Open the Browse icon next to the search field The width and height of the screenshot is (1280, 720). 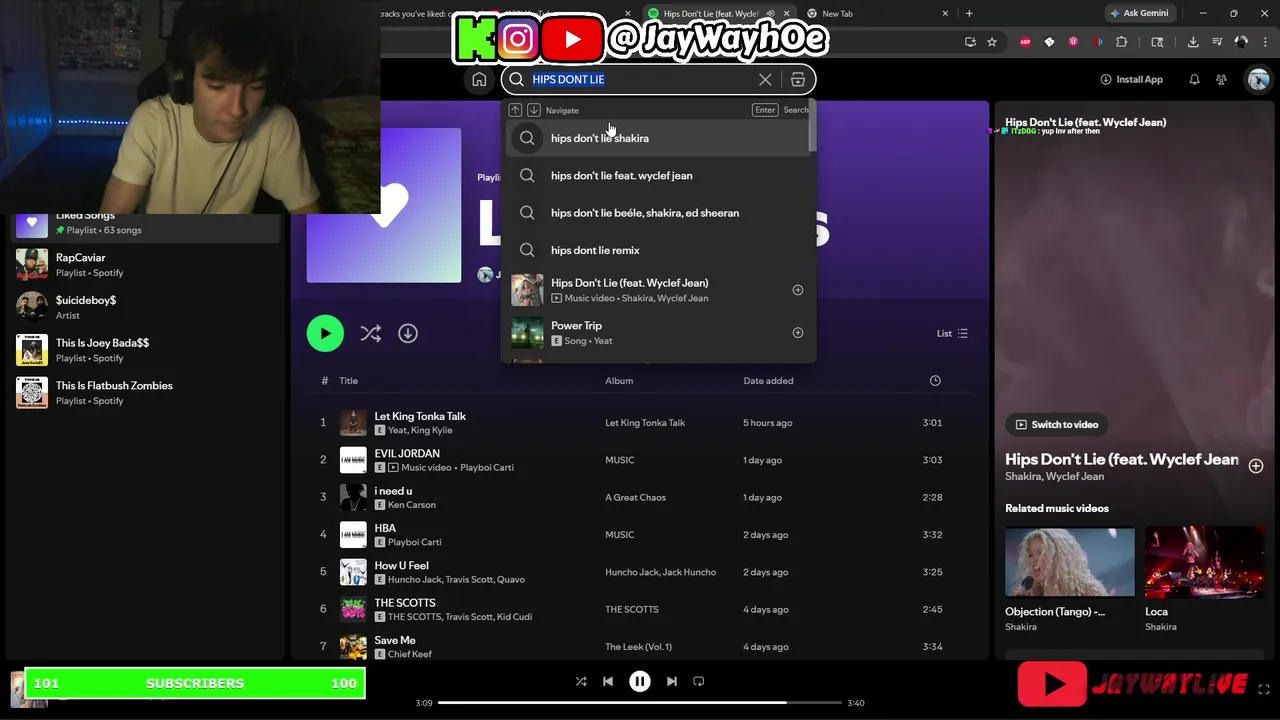(798, 80)
